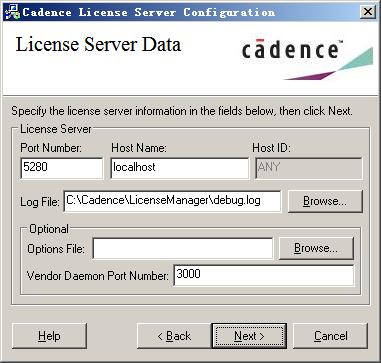Click the title bar application icon
Image resolution: width=381 pixels, height=363 pixels.
12,12
